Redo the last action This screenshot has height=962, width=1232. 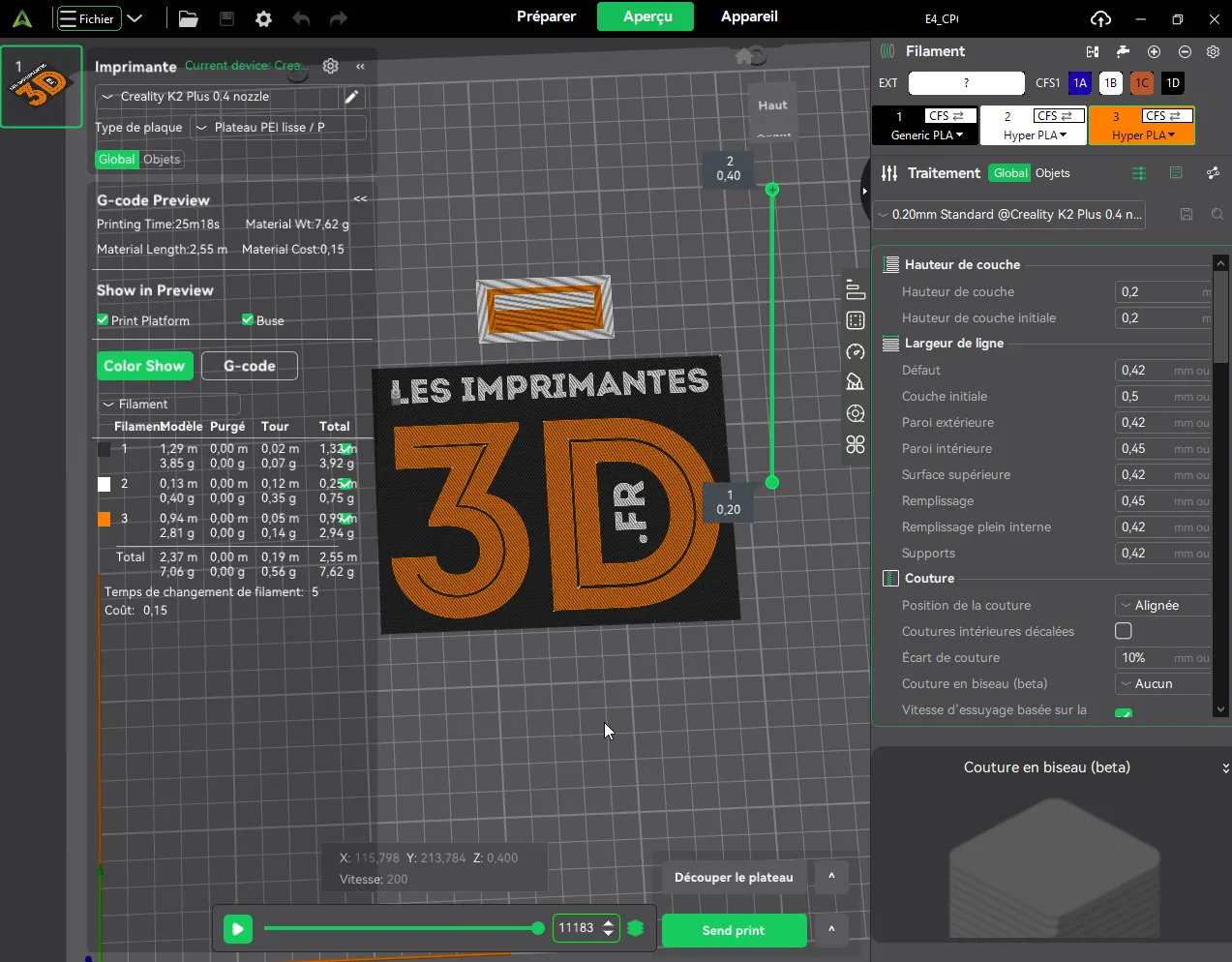click(338, 18)
